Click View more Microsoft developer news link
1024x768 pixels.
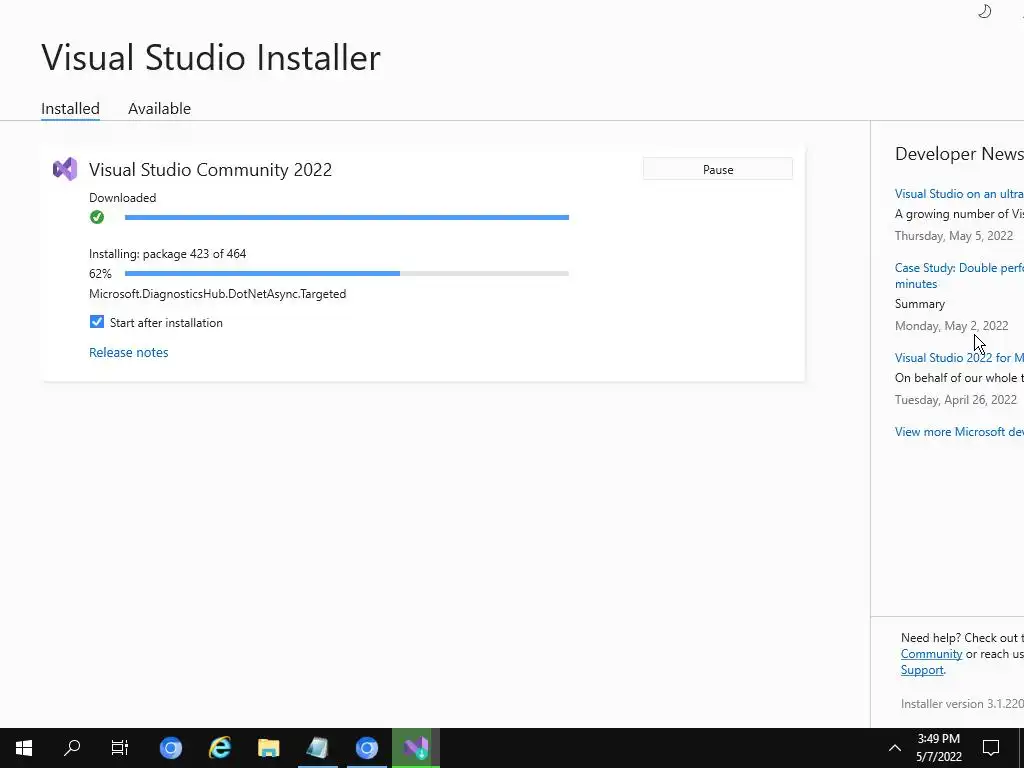point(959,432)
